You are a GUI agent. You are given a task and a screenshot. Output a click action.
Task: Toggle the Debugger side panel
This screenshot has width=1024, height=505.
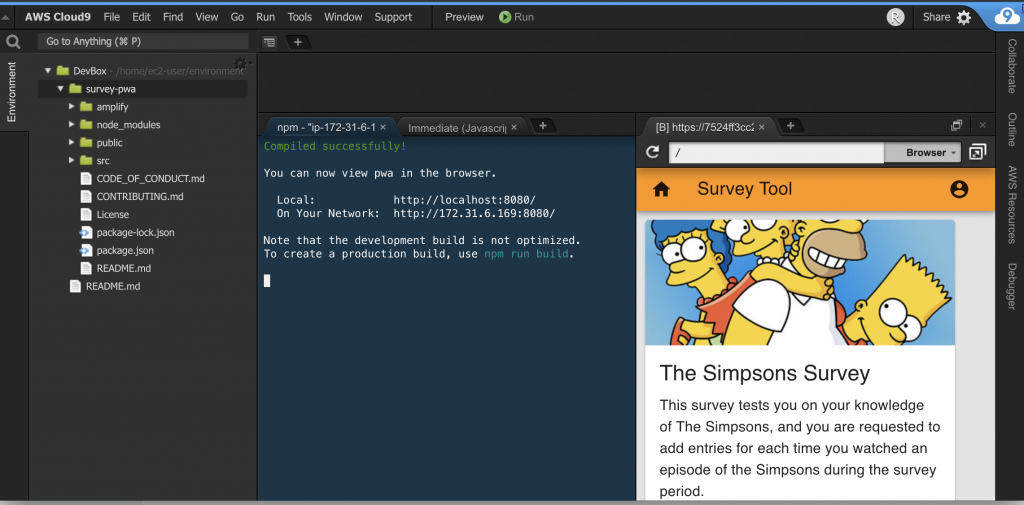1011,286
